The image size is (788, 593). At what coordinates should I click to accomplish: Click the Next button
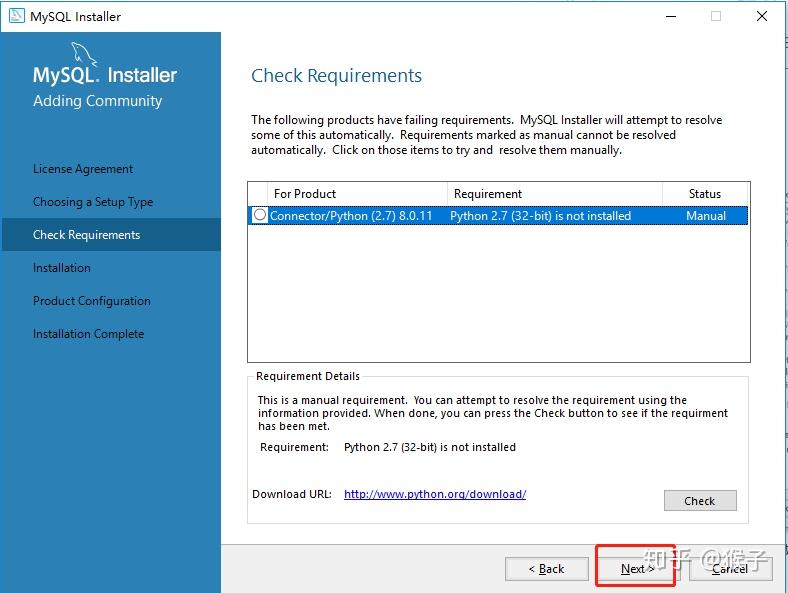pos(636,568)
